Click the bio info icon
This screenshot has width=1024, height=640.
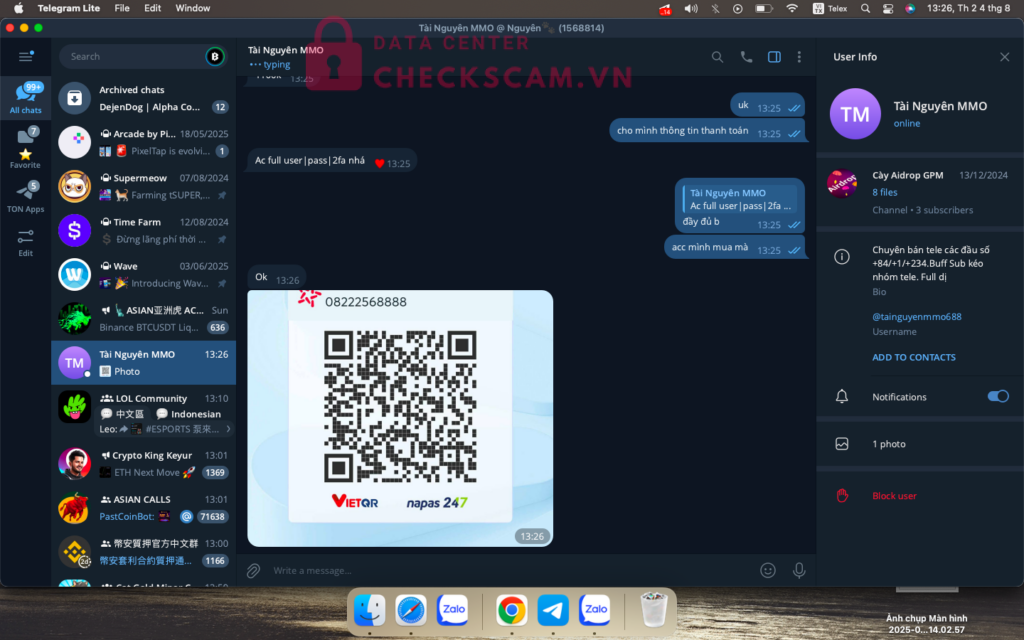pos(842,257)
